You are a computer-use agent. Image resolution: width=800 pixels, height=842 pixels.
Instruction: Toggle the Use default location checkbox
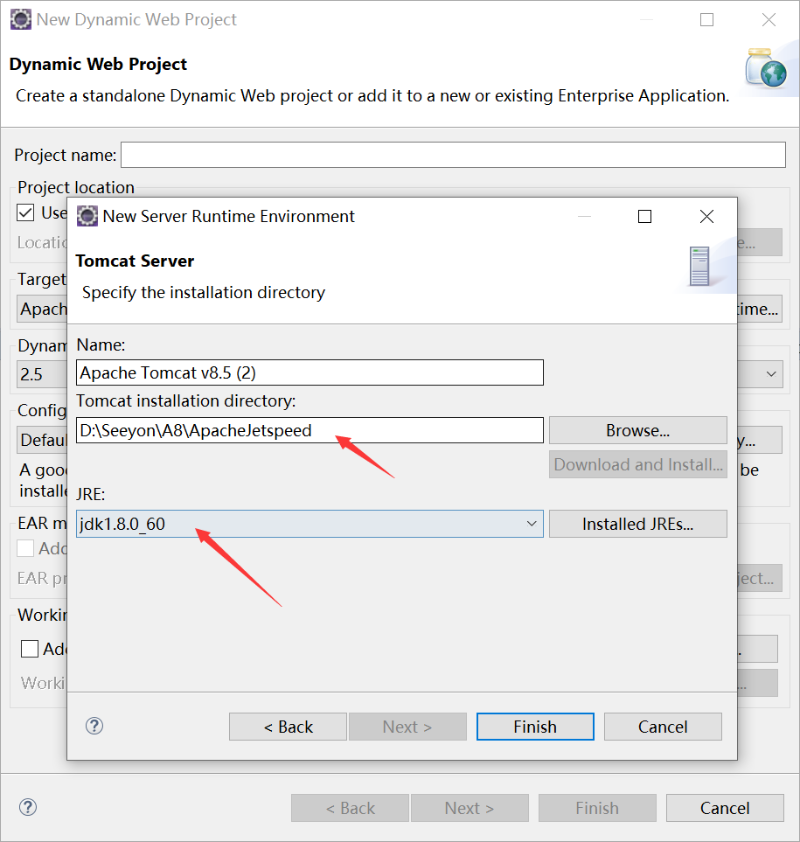pos(27,213)
